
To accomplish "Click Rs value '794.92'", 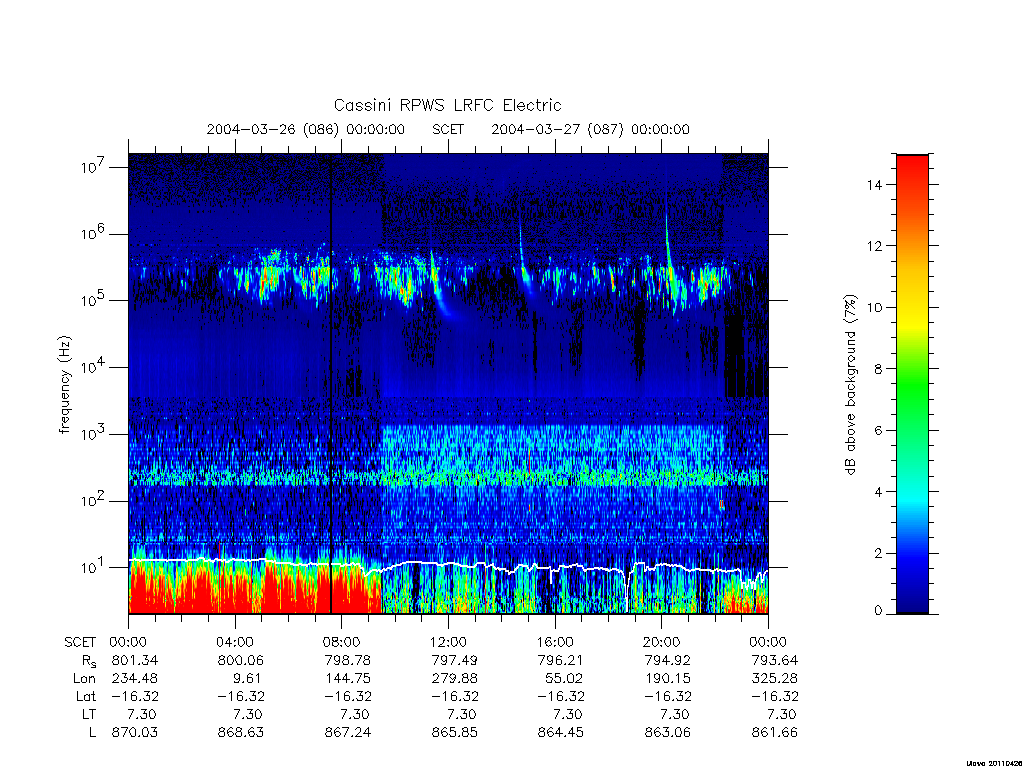I will [667, 660].
